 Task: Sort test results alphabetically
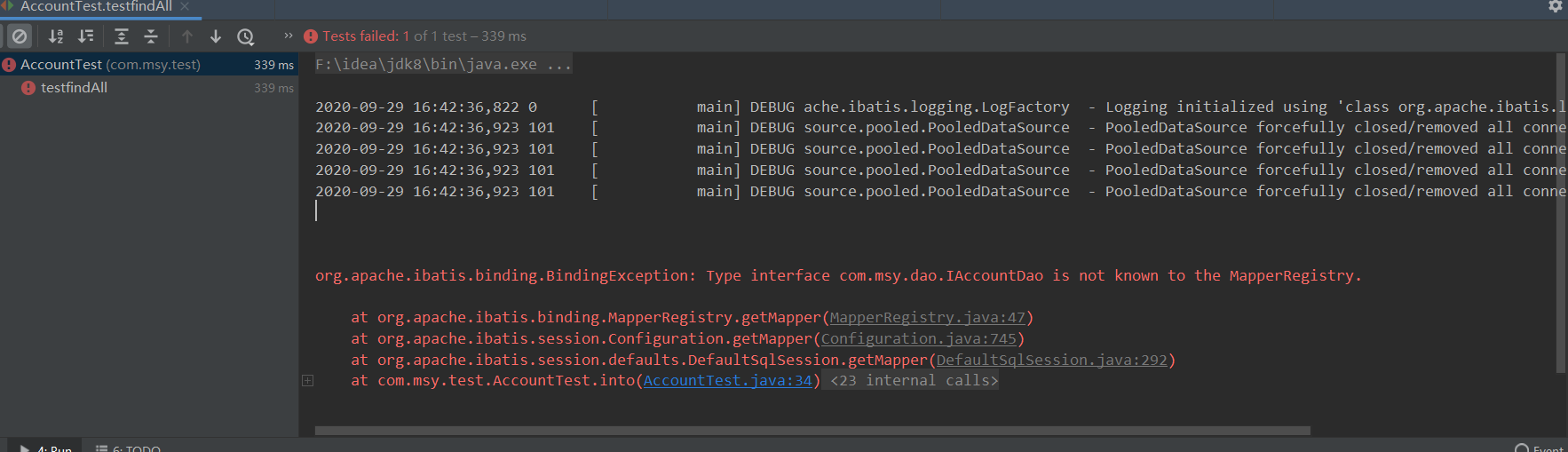[56, 36]
